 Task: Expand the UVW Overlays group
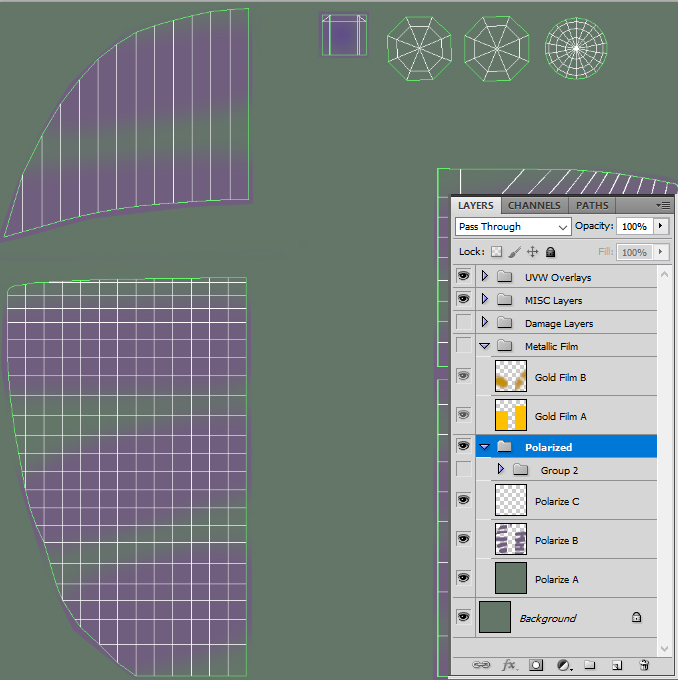tap(485, 276)
